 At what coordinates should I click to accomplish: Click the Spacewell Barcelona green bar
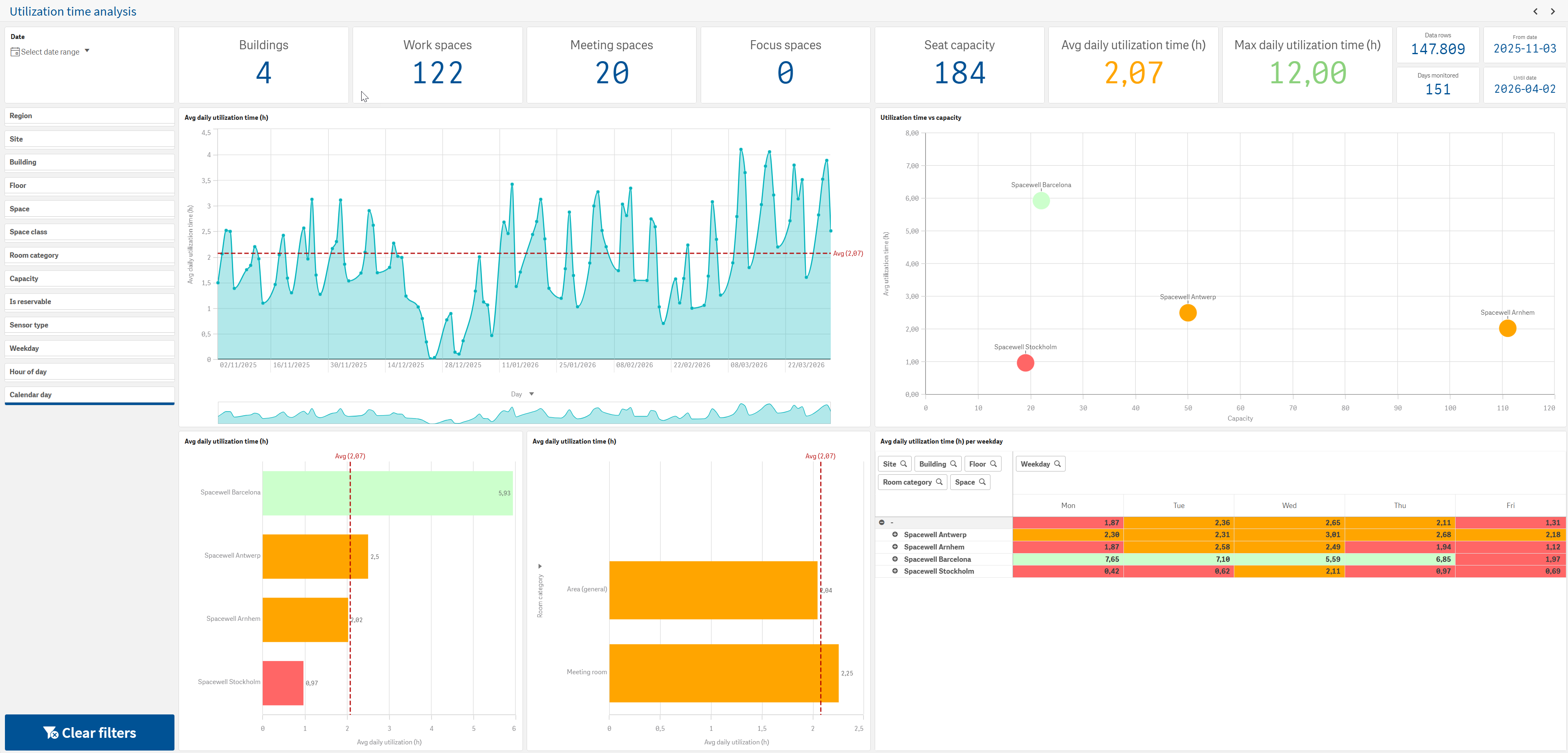(388, 493)
